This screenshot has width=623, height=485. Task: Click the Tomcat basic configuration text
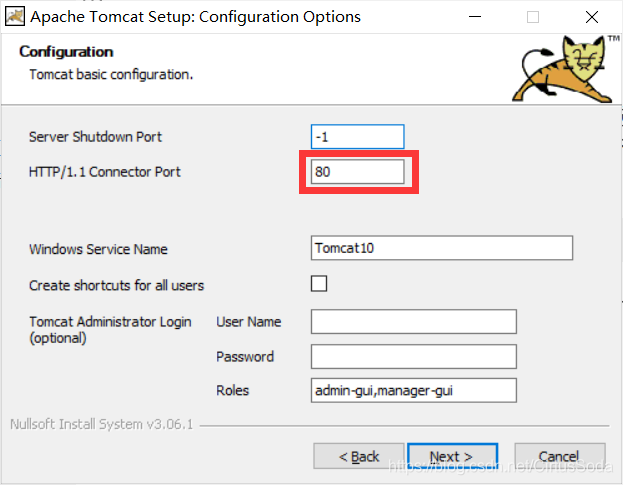[111, 75]
